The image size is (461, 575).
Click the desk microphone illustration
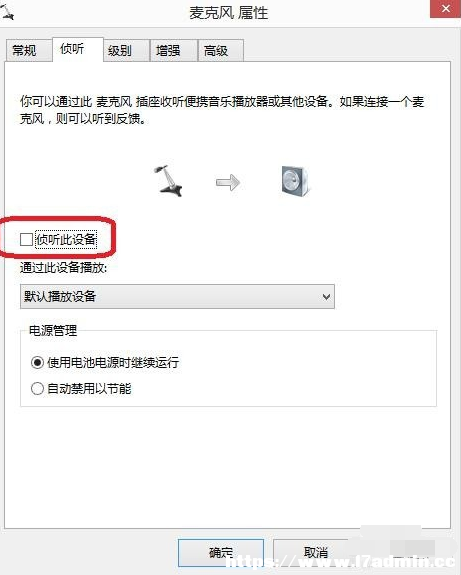pyautogui.click(x=168, y=181)
